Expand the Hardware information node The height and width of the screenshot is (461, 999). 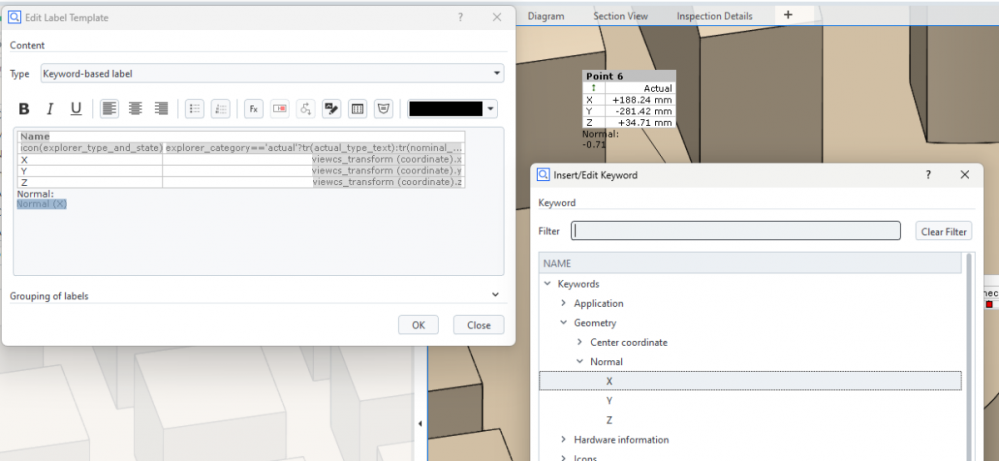(x=563, y=439)
